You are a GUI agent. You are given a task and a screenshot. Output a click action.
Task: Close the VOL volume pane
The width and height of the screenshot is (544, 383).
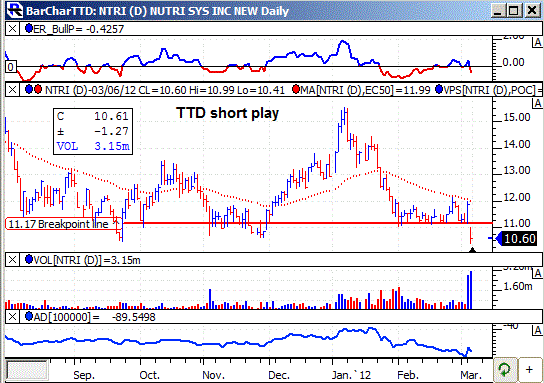pos(12,259)
